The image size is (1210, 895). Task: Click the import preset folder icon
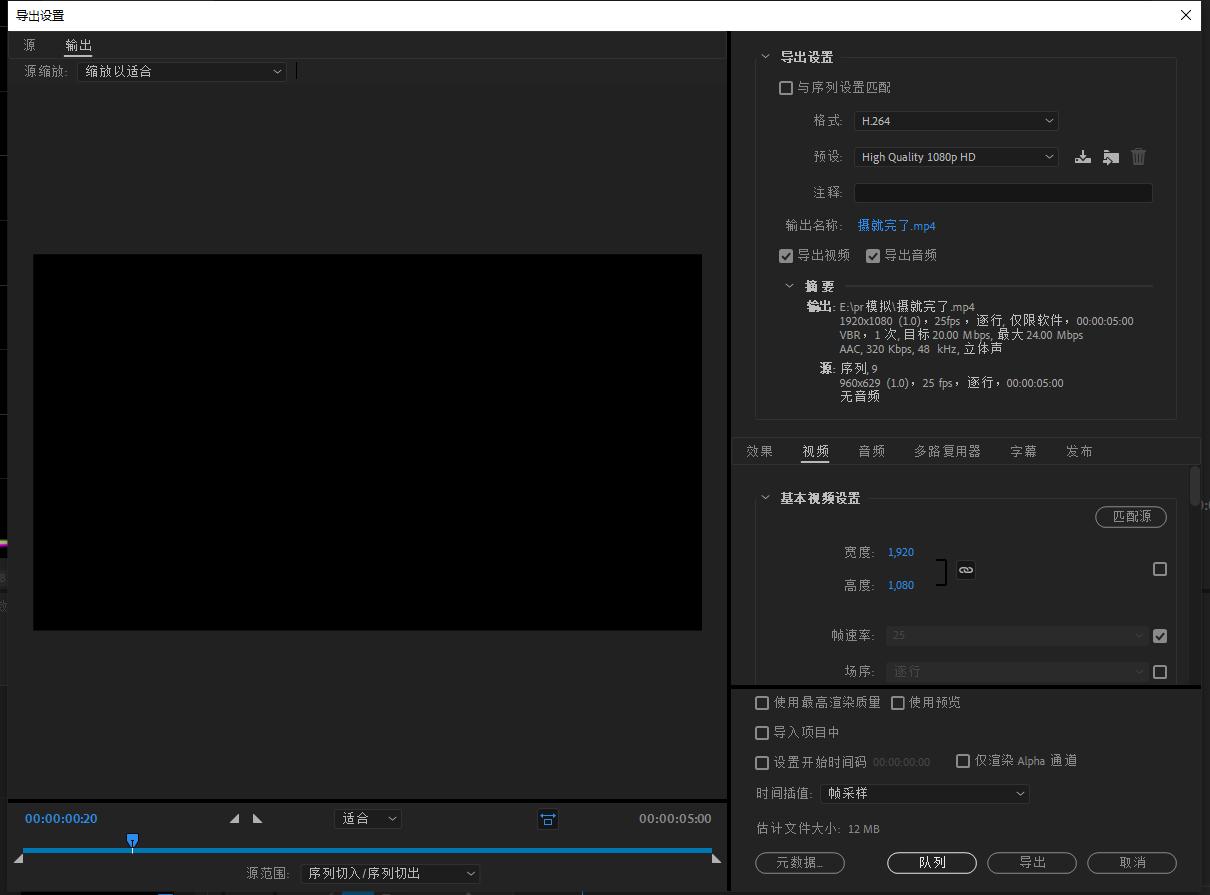pos(1111,156)
